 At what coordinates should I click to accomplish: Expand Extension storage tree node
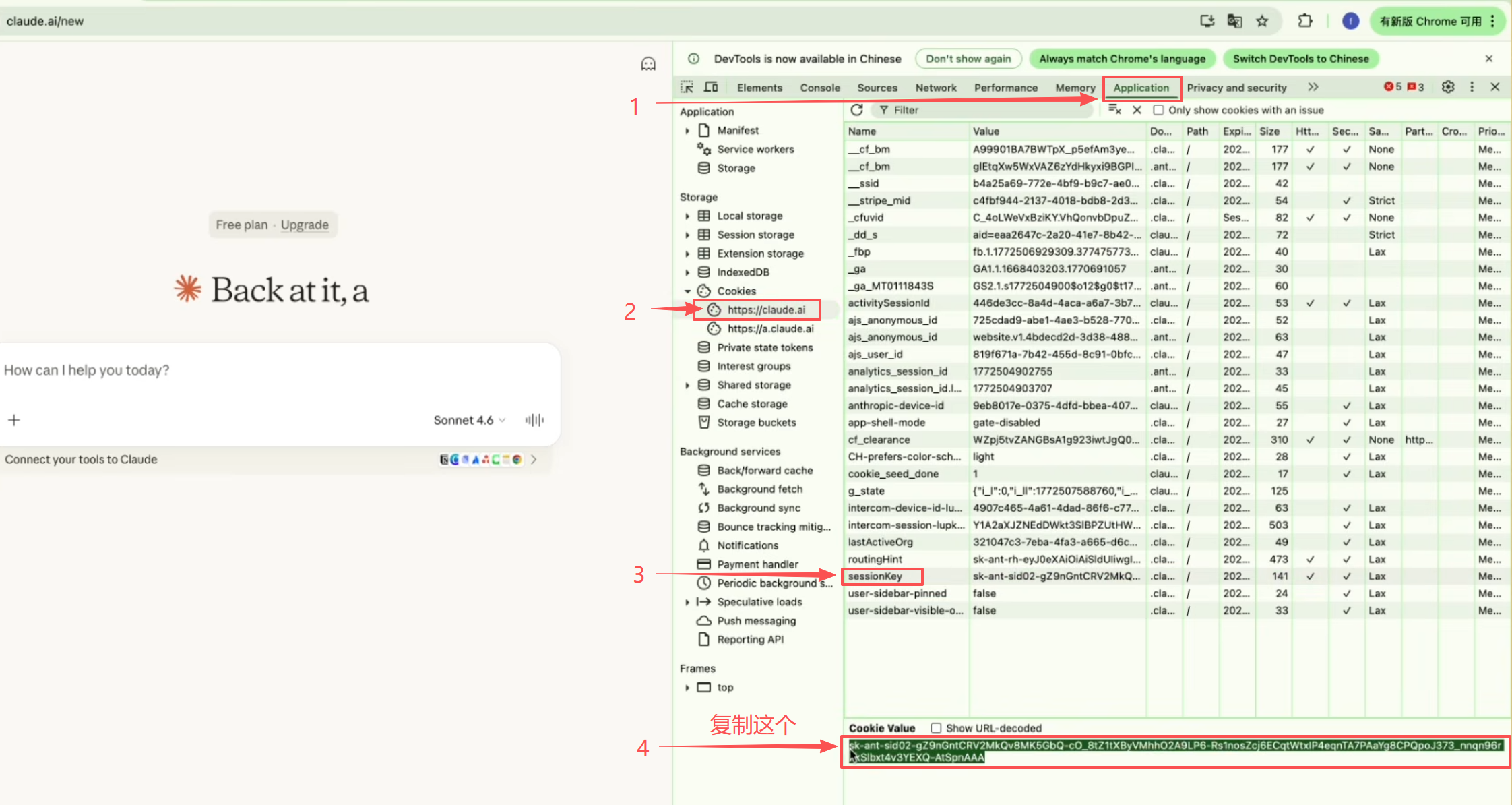687,254
